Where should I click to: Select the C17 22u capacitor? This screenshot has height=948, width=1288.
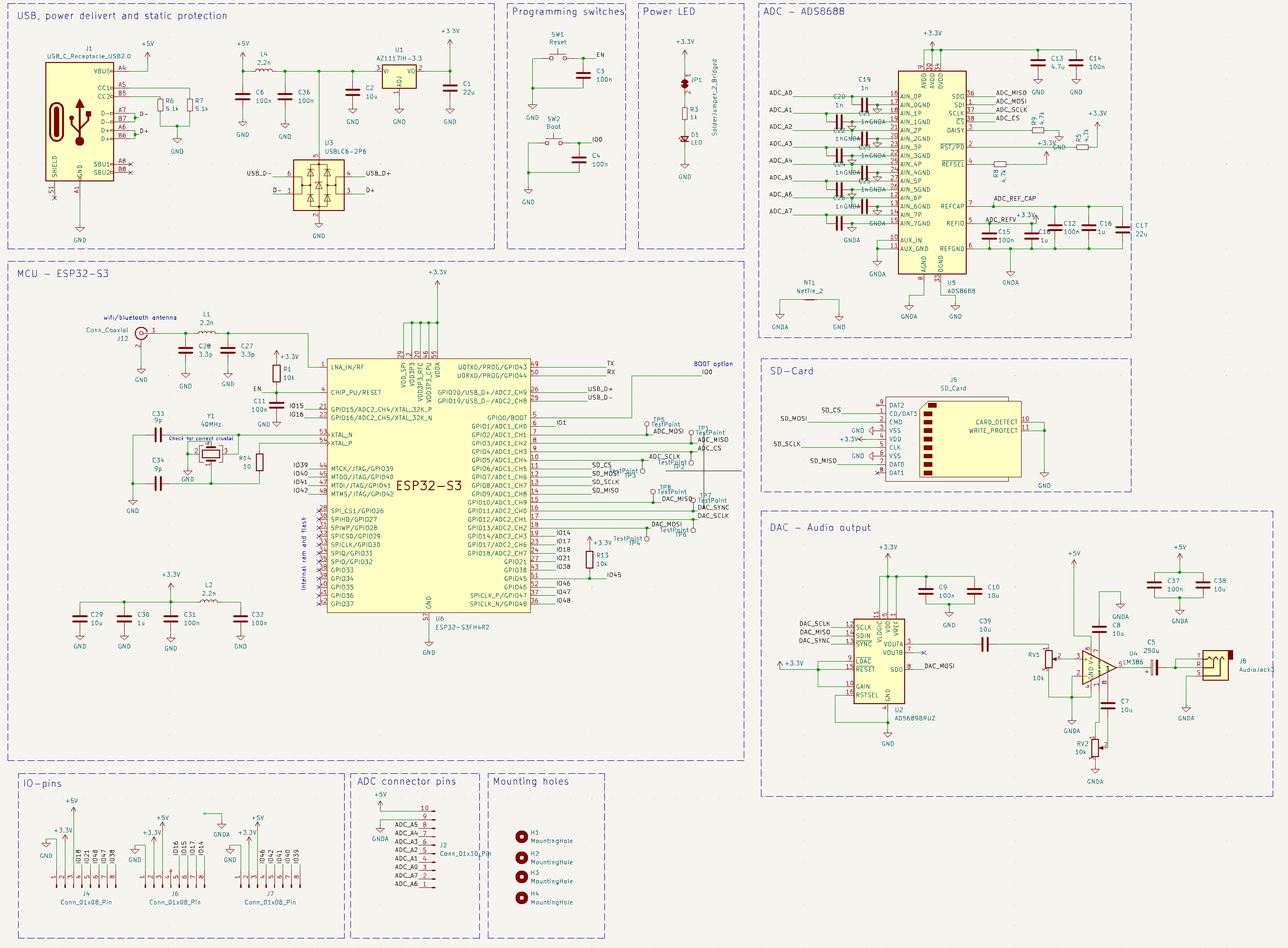point(1122,230)
